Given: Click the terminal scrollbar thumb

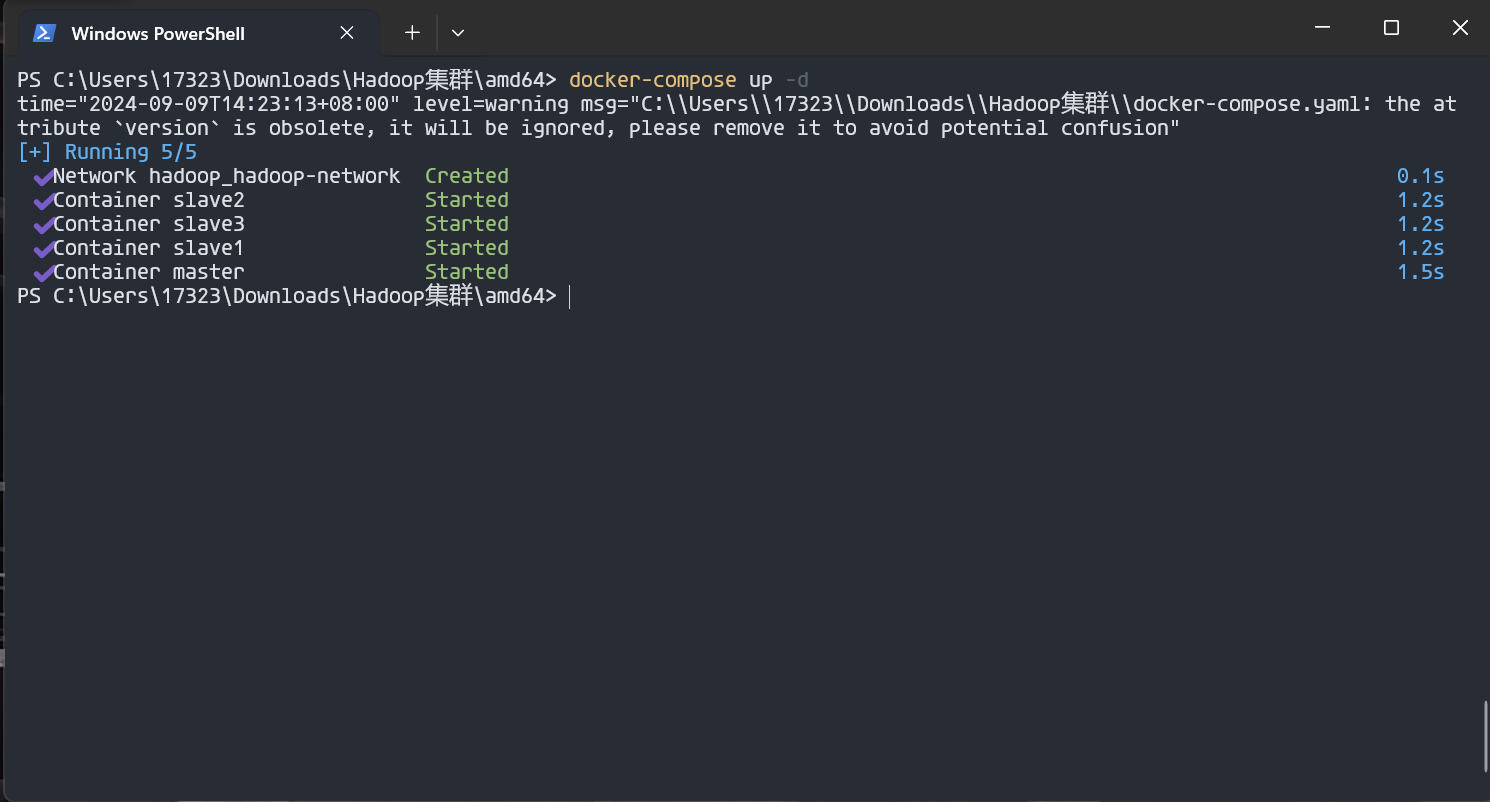Looking at the screenshot, I should click(1483, 738).
